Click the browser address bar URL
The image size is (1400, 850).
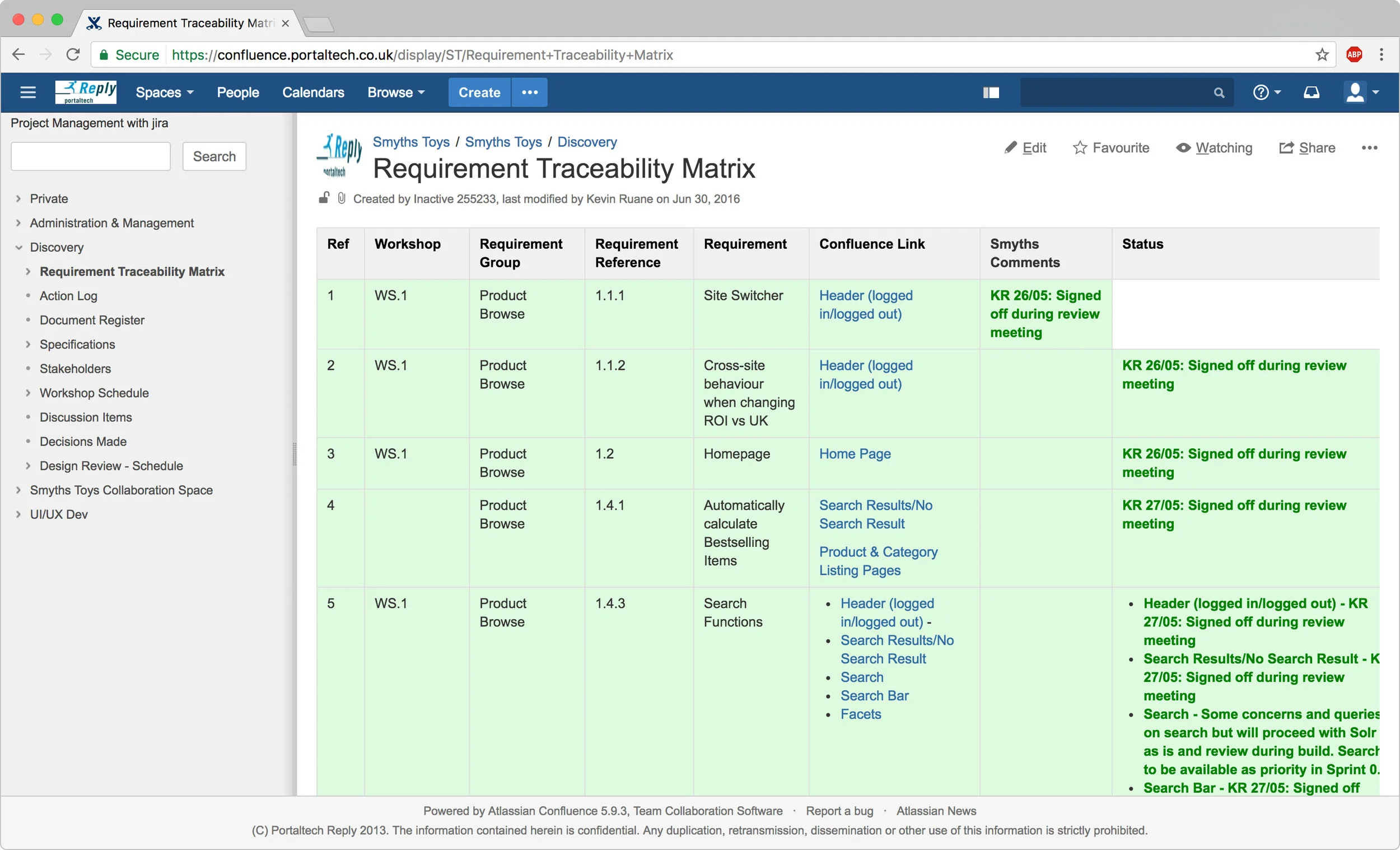(422, 54)
